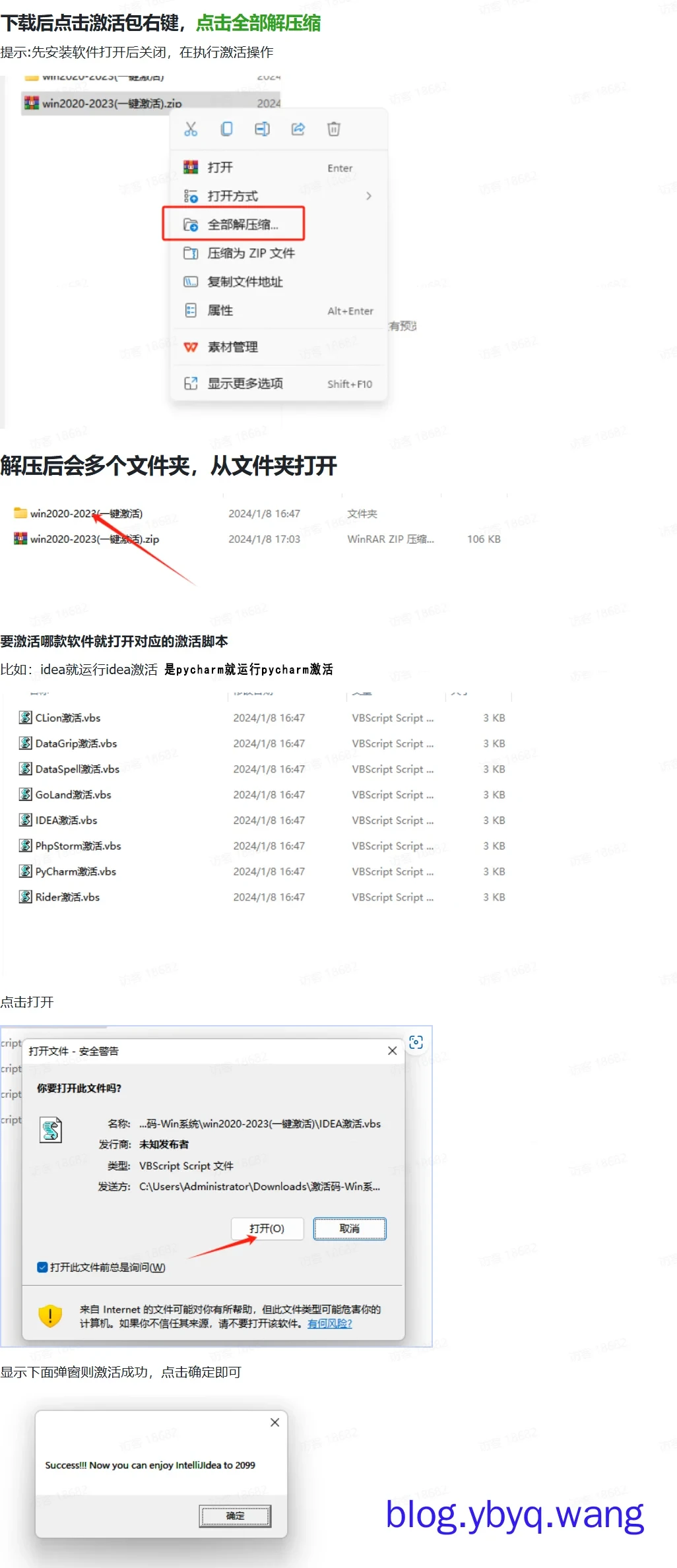The width and height of the screenshot is (677, 1568).
Task: Expand the 打开方式 submenu arrow
Action: [369, 196]
